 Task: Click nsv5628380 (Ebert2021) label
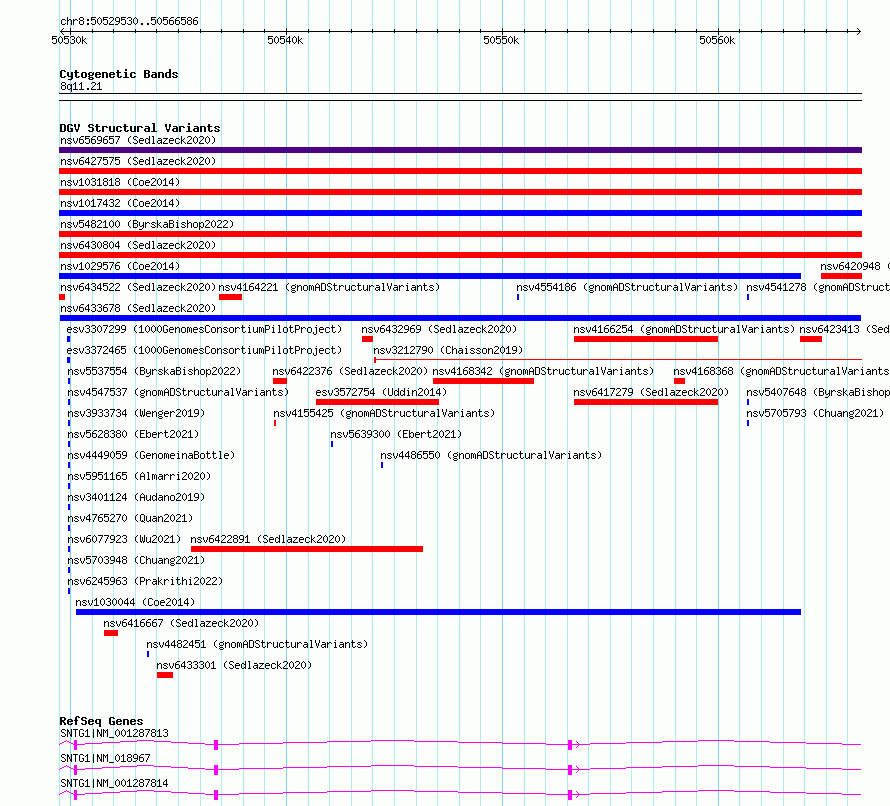click(133, 434)
